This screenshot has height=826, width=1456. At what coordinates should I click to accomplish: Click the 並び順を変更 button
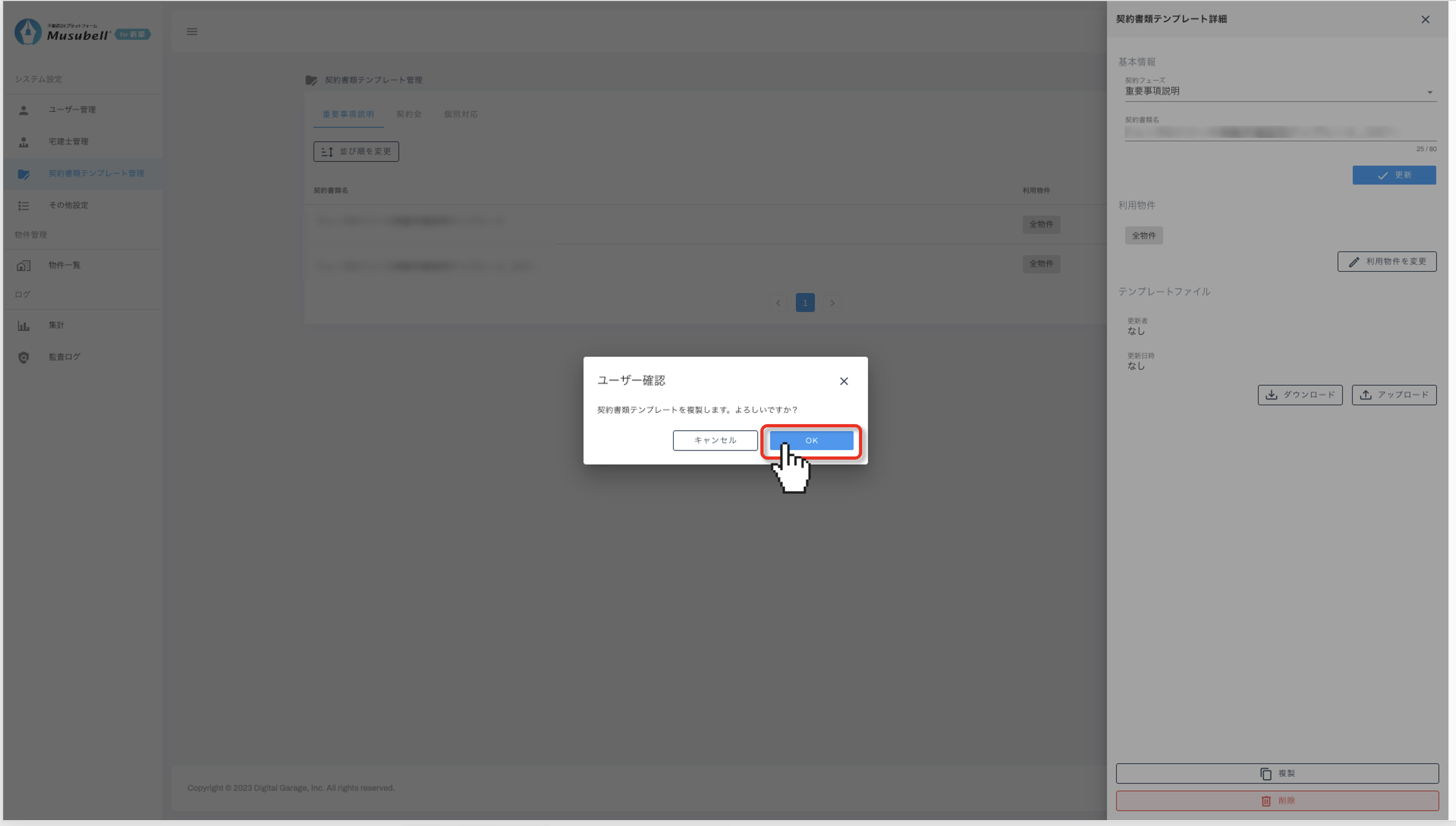[x=356, y=152]
